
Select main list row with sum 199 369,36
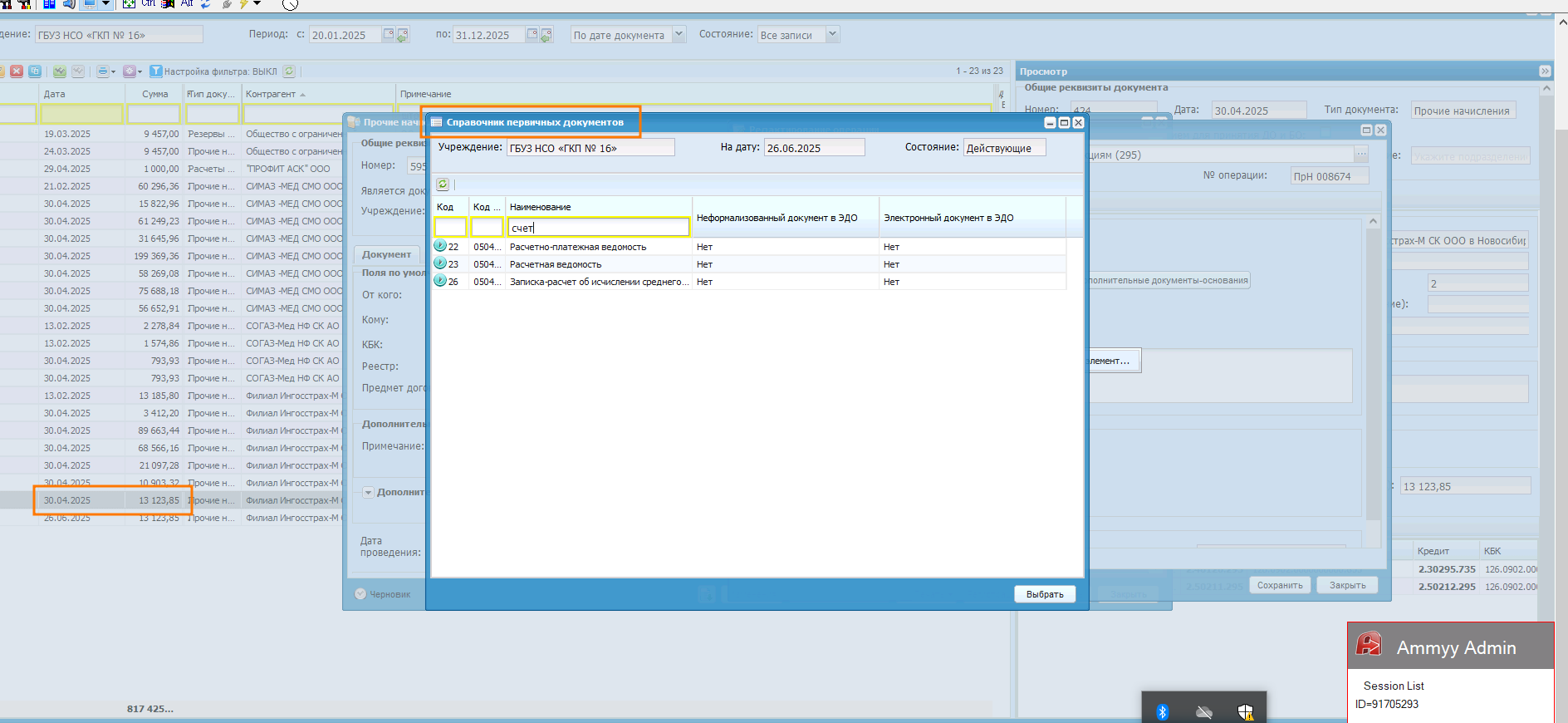point(171,256)
